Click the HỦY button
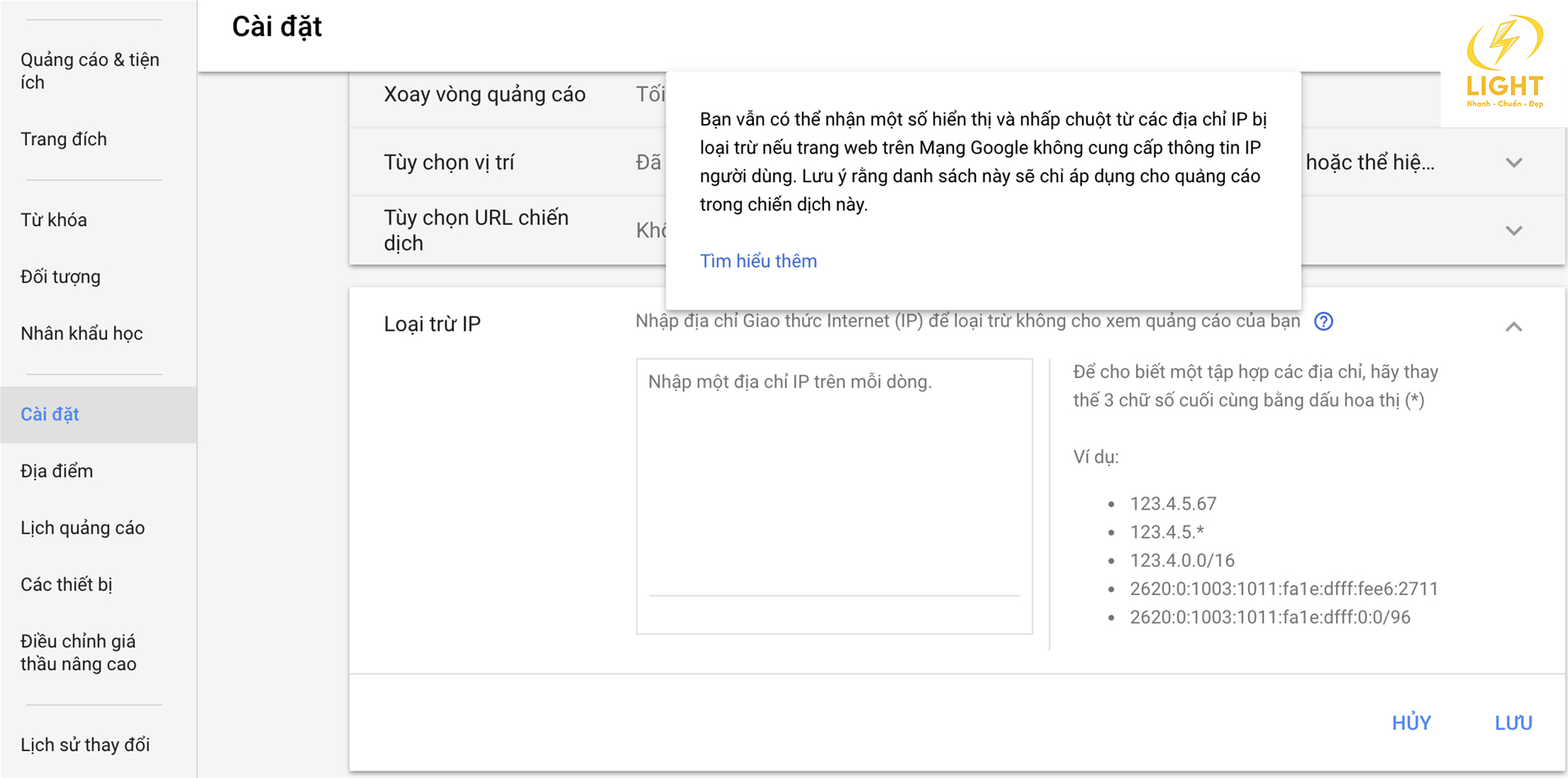 (x=1411, y=722)
